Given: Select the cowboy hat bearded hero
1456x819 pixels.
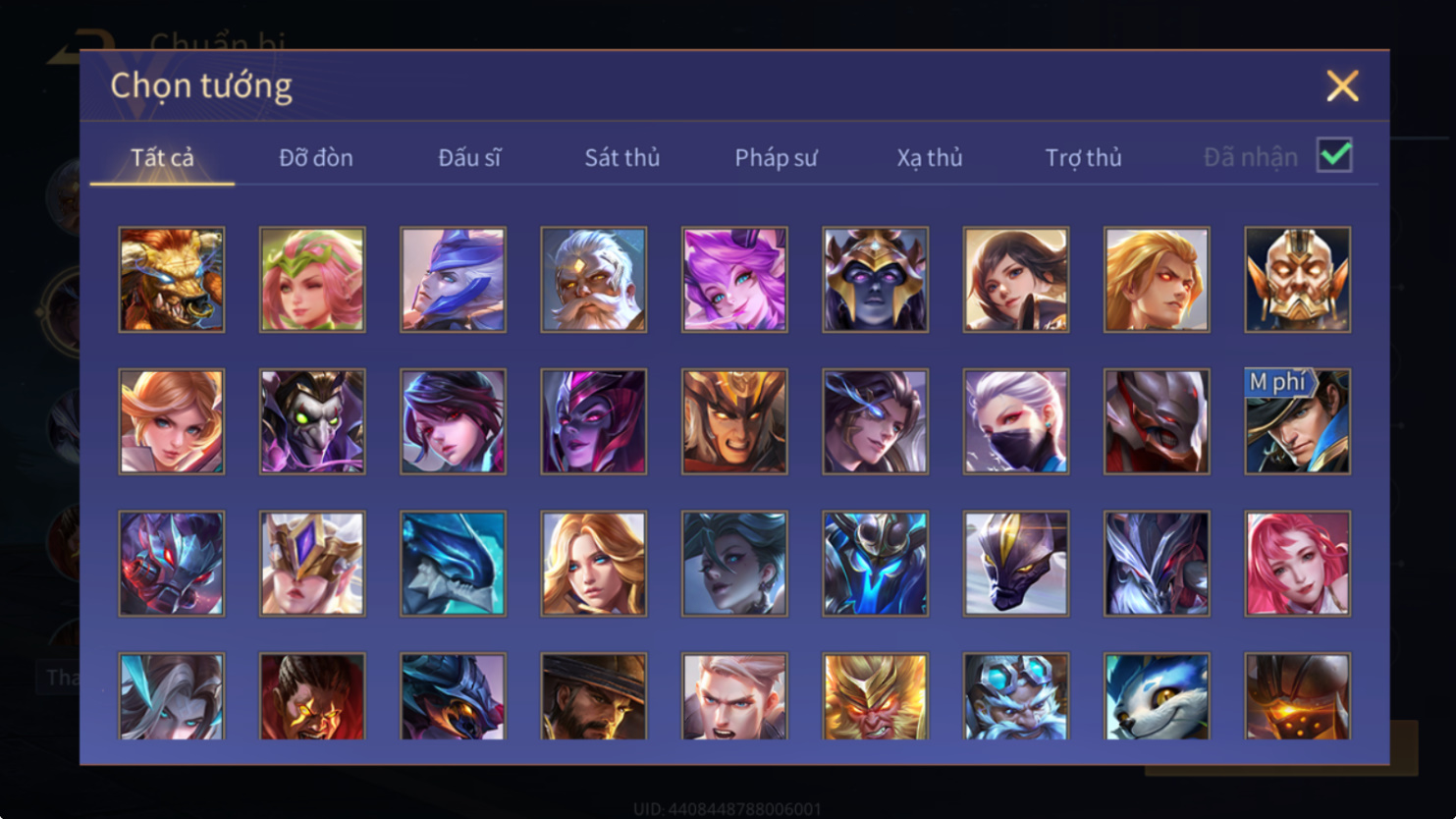Looking at the screenshot, I should click(x=594, y=696).
